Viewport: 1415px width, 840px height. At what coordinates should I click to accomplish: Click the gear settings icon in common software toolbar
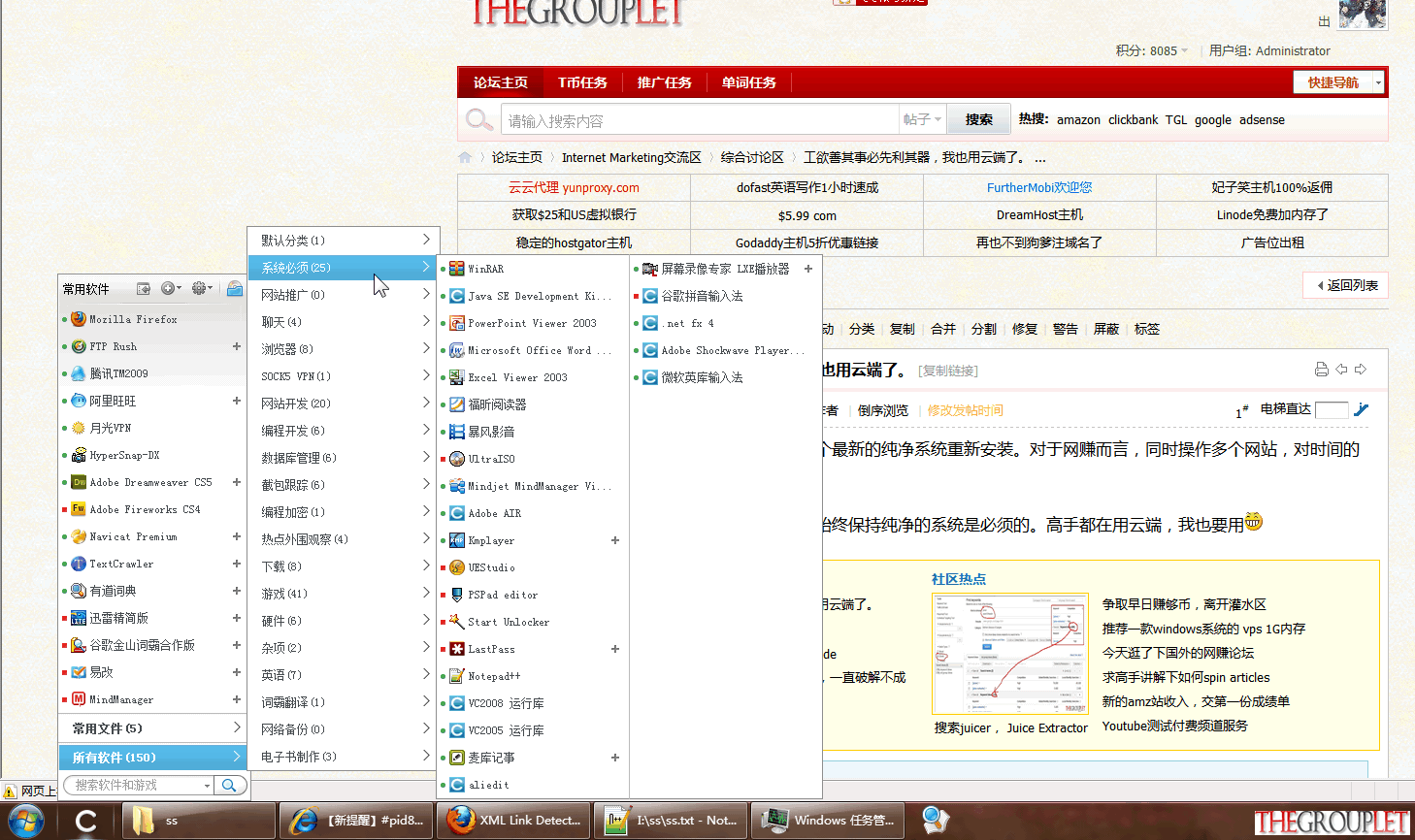[201, 288]
